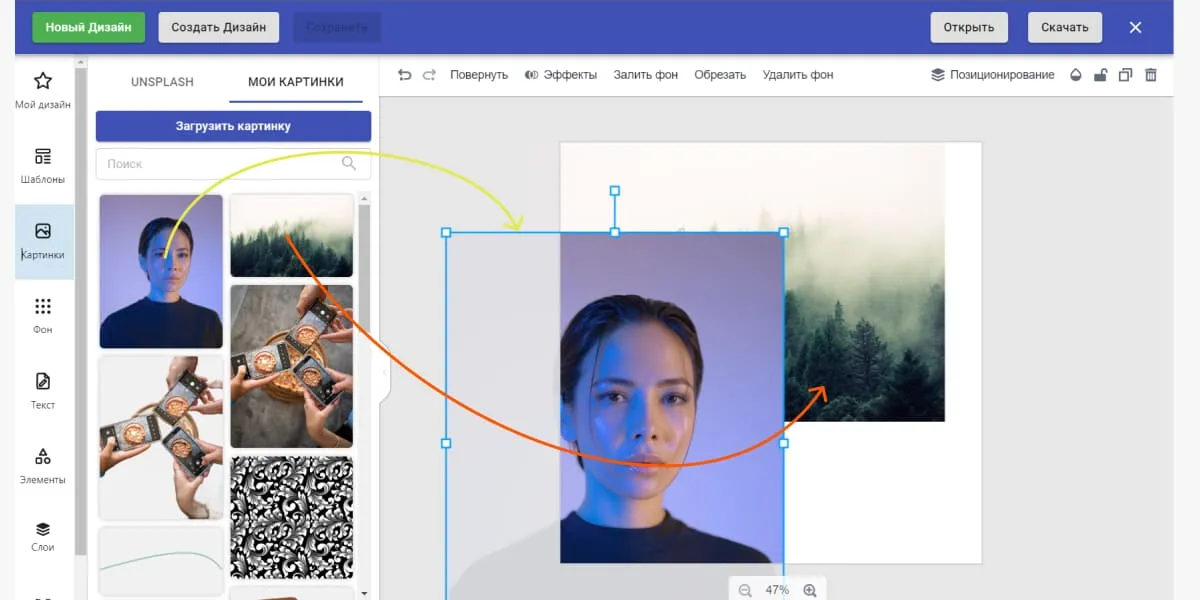Select the pizza phones thumbnail on wooden table
This screenshot has width=1200, height=600.
292,366
